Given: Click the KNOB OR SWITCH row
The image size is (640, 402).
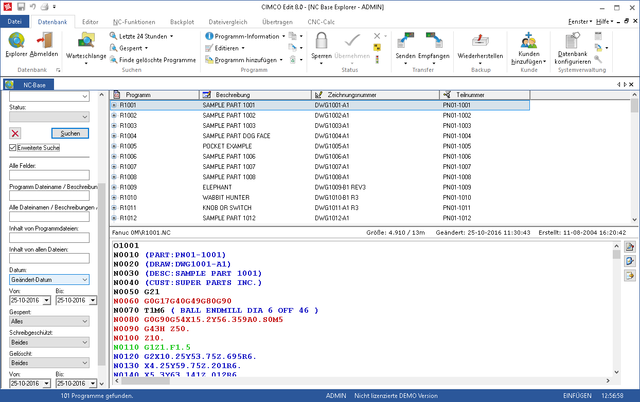Looking at the screenshot, I should click(320, 208).
